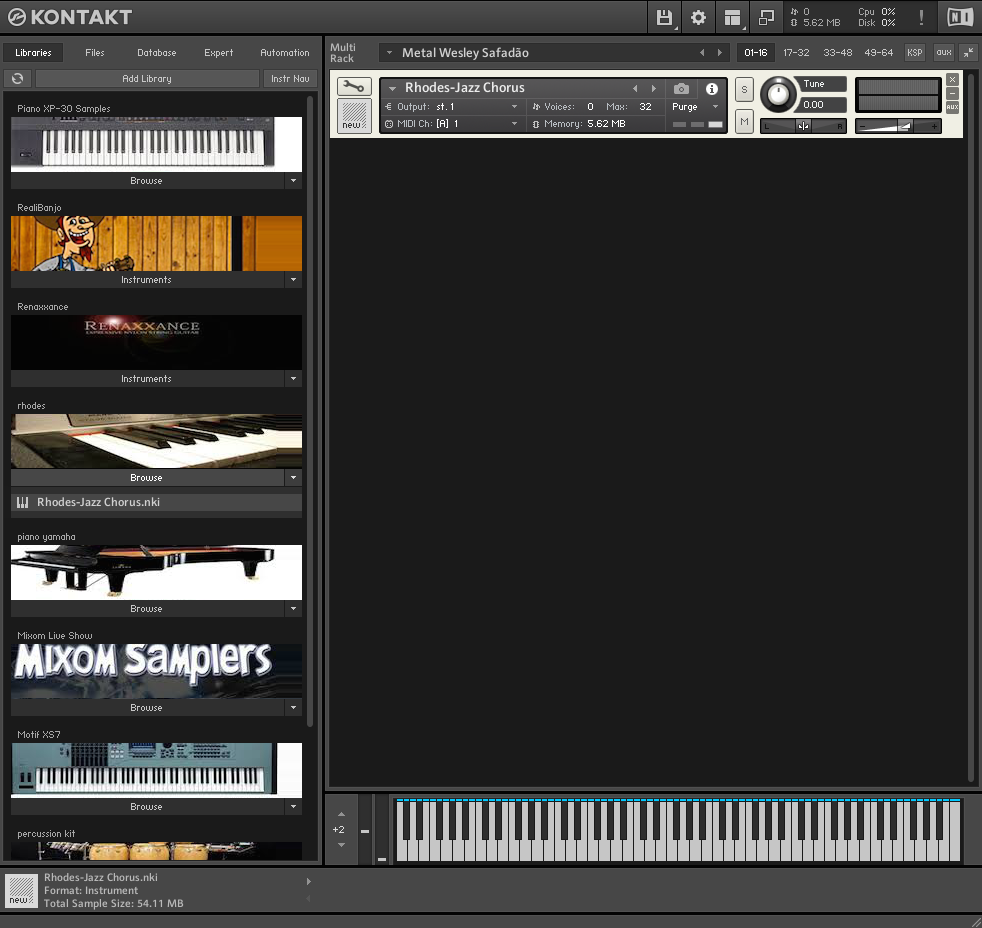Load previous instrument preset with left arrow
The height and width of the screenshot is (928, 982).
tap(635, 88)
